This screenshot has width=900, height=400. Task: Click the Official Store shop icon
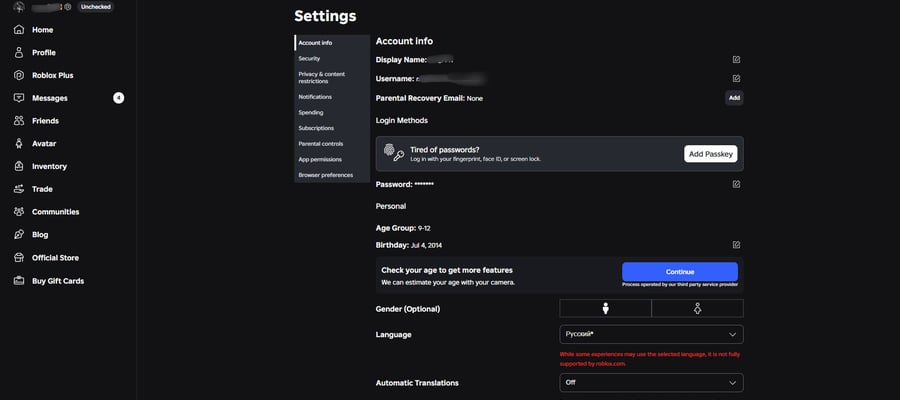(x=19, y=258)
